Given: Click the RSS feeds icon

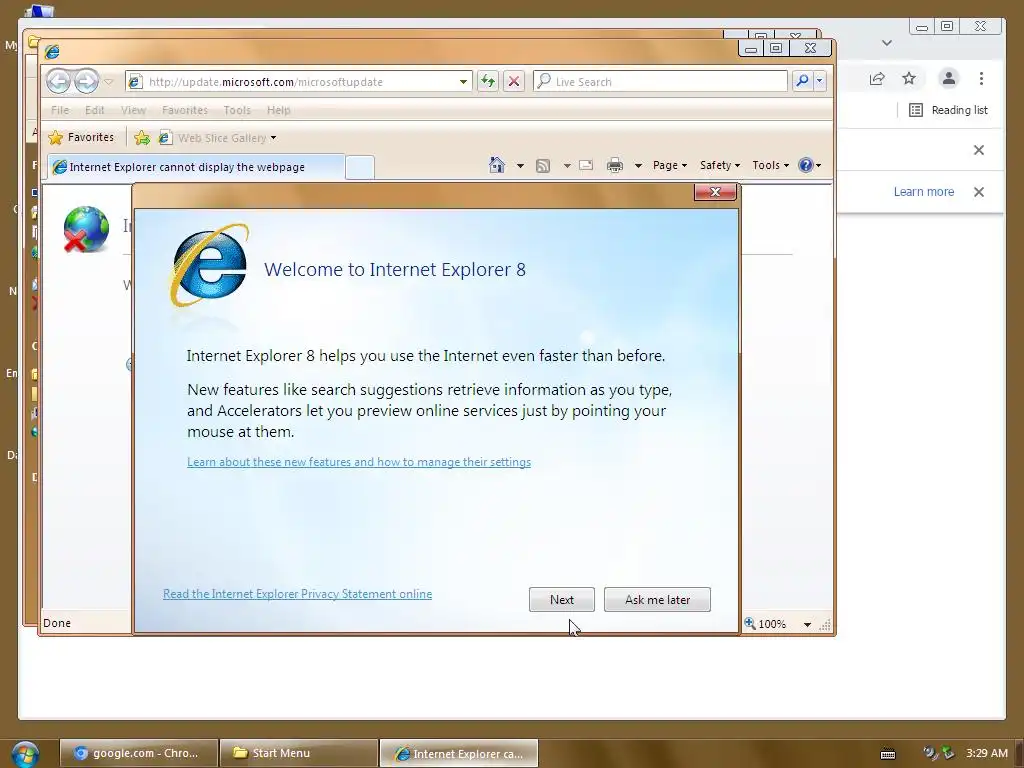Looking at the screenshot, I should pos(543,166).
